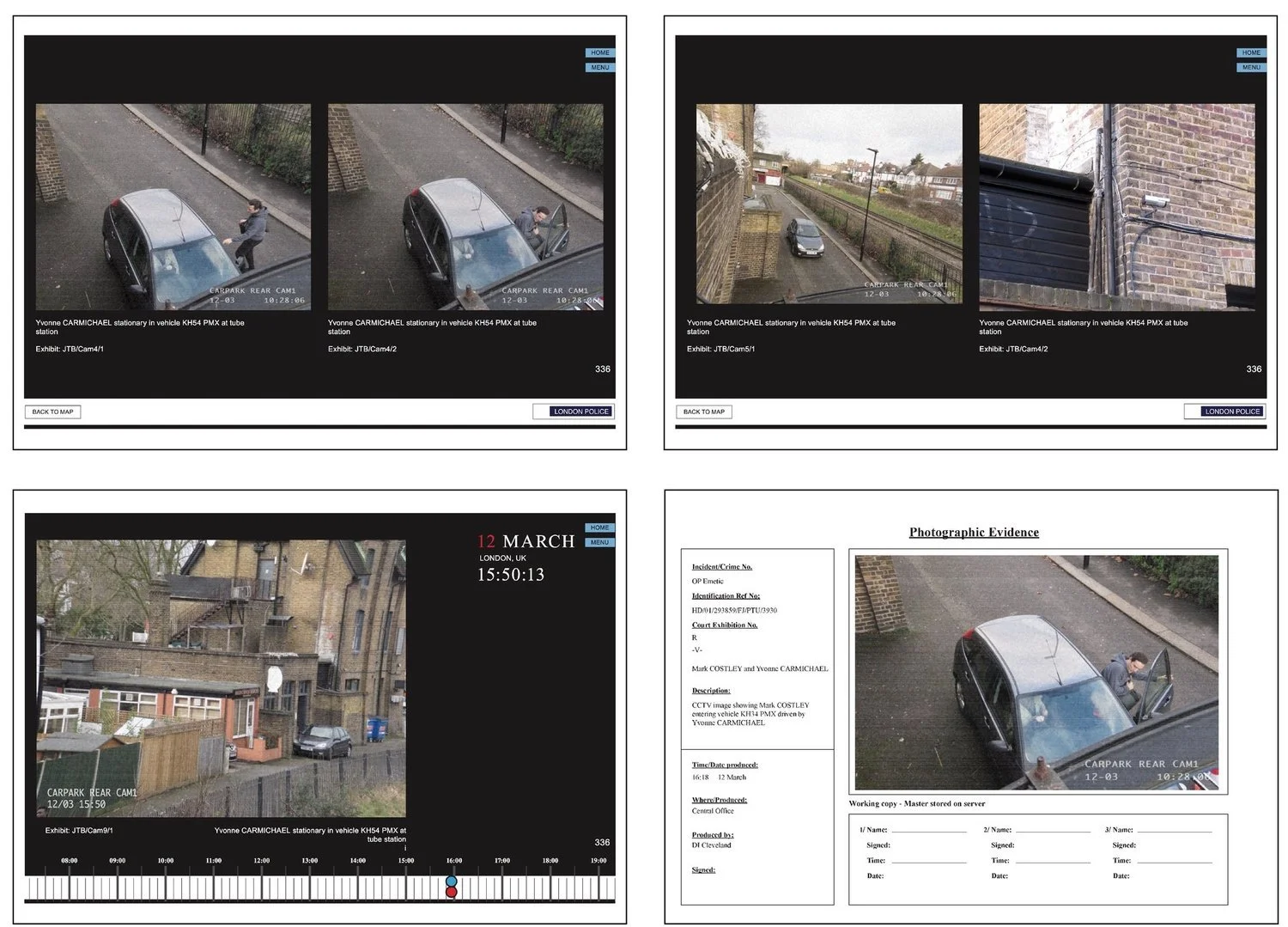Click BACK TO MAP in top-right panel

703,412
